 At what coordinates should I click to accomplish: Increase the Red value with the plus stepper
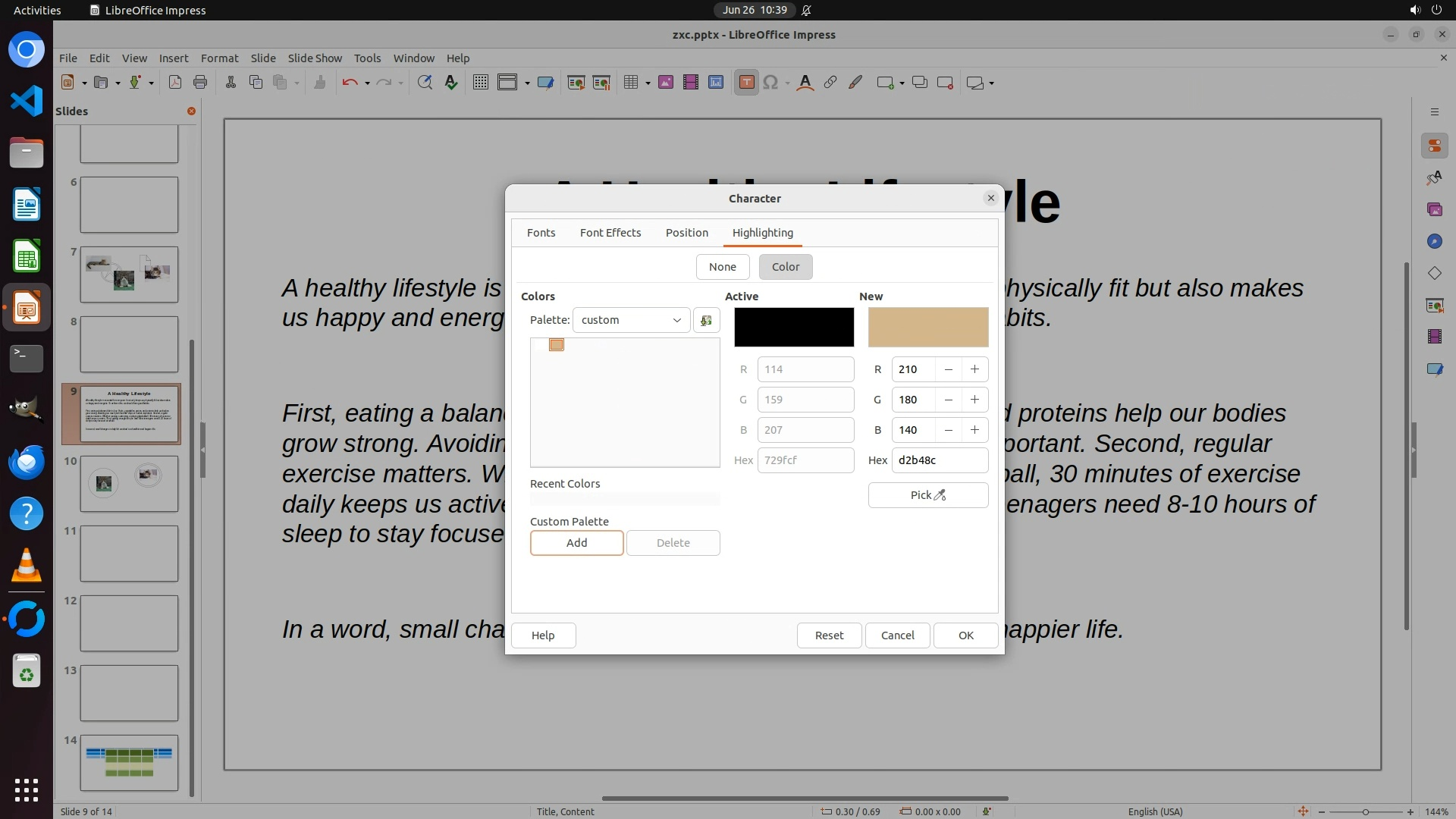(974, 369)
